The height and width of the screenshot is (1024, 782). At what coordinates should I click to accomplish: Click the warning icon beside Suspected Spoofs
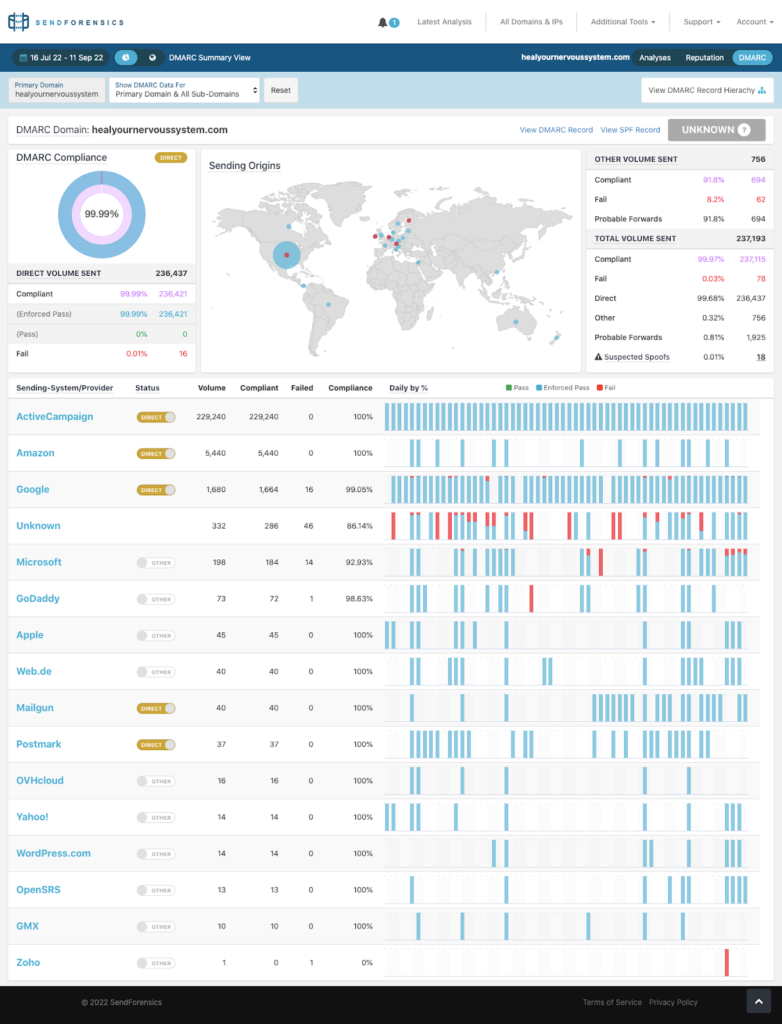coord(598,357)
